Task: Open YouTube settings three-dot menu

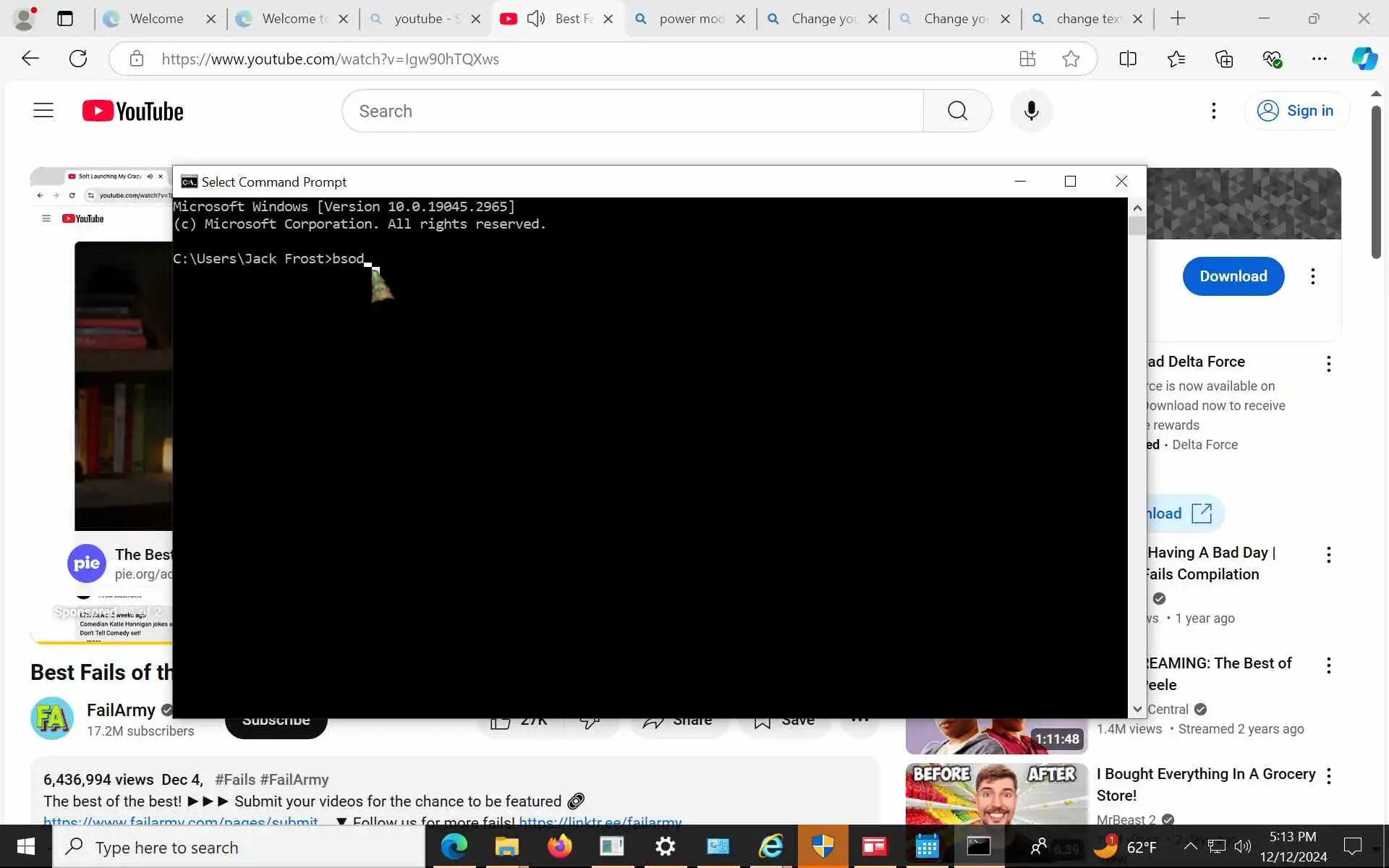Action: click(x=1213, y=111)
